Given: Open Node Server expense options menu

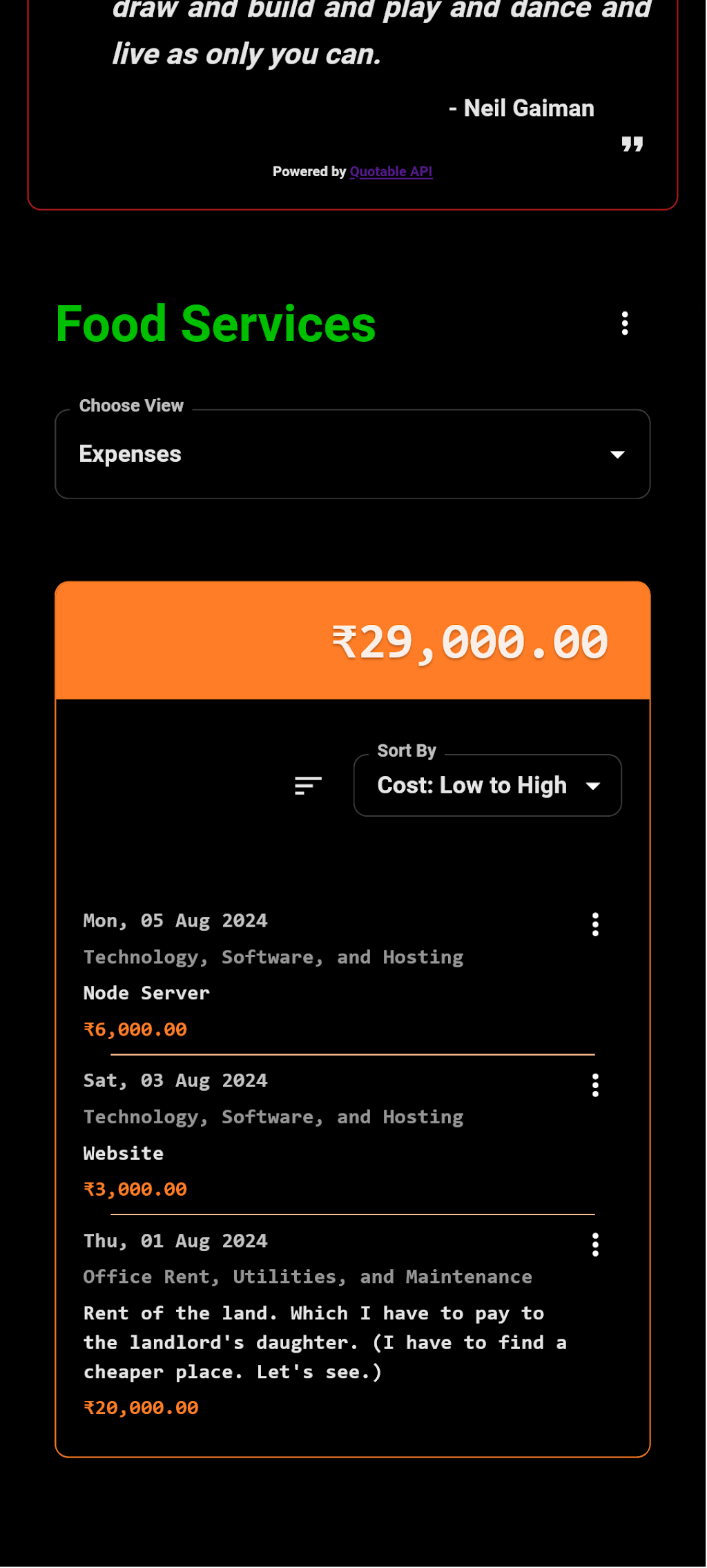Looking at the screenshot, I should 595,925.
